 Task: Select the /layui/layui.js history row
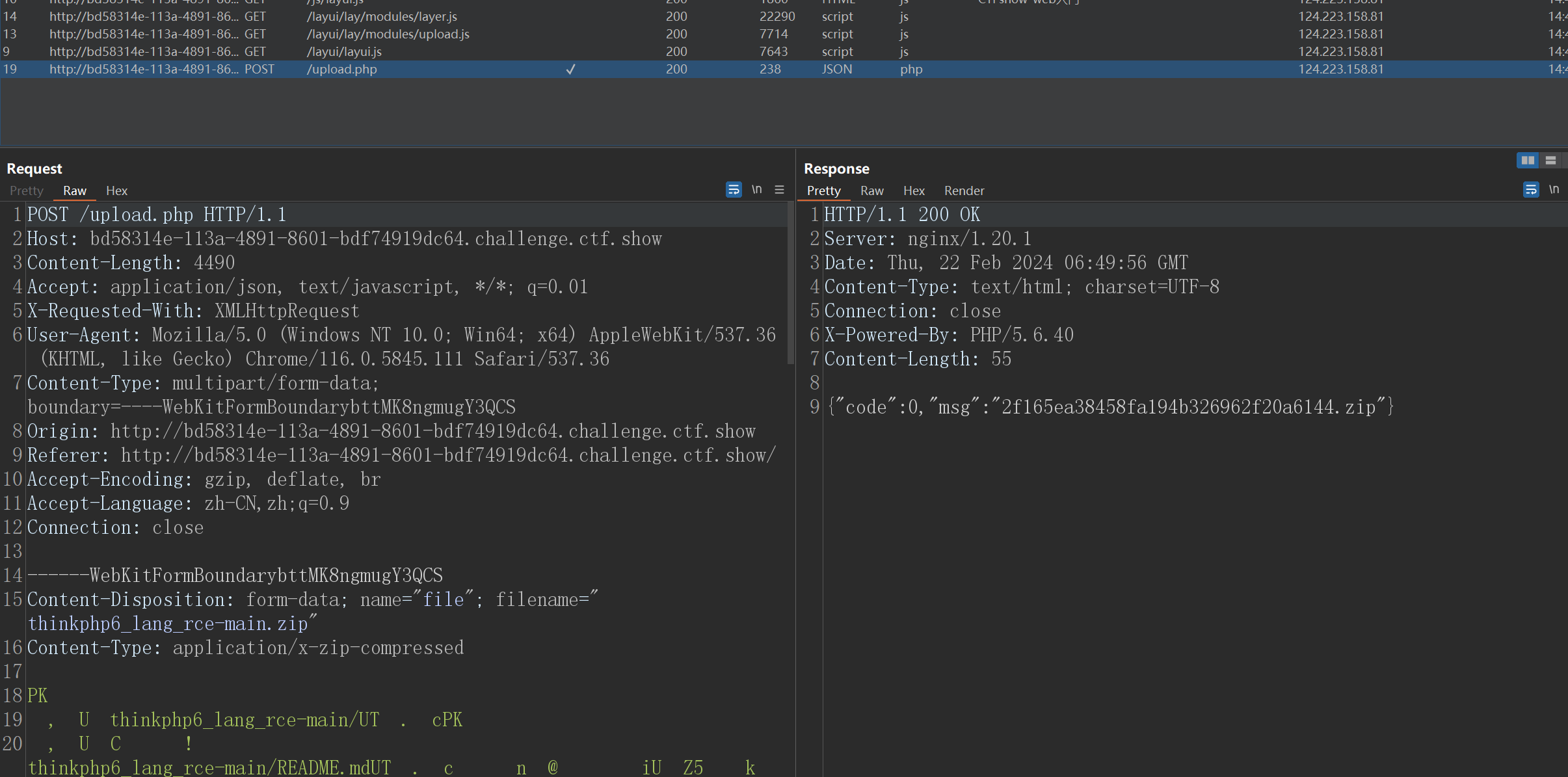click(x=784, y=51)
